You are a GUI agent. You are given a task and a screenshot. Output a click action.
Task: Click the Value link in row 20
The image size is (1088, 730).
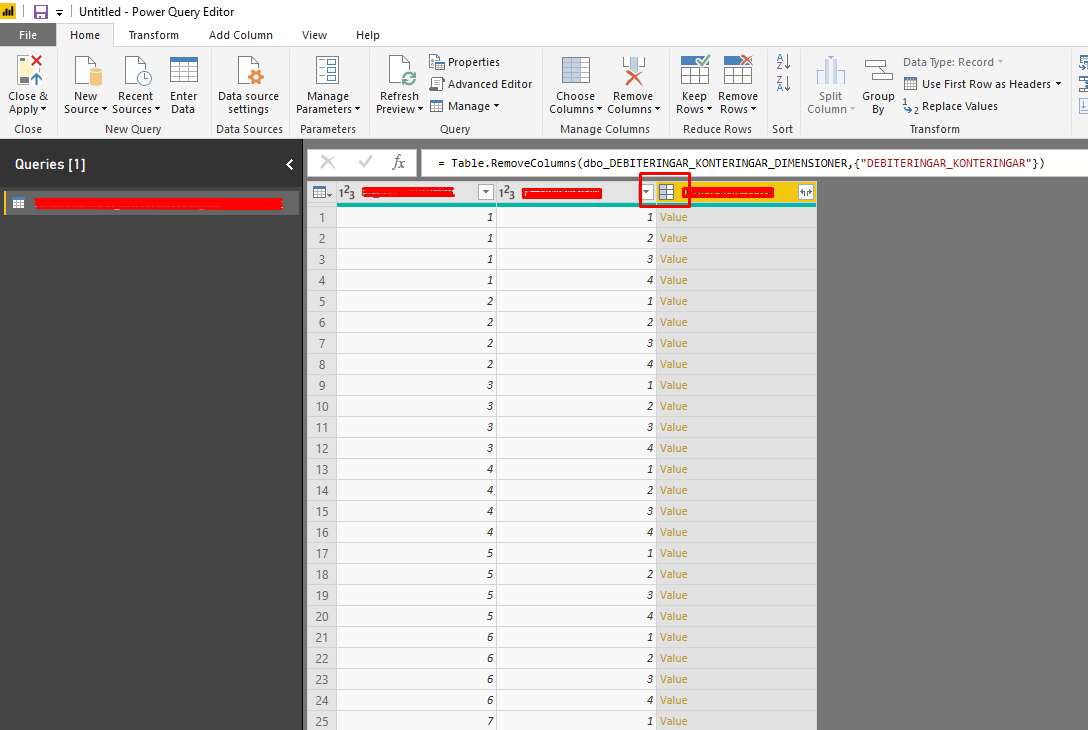673,616
